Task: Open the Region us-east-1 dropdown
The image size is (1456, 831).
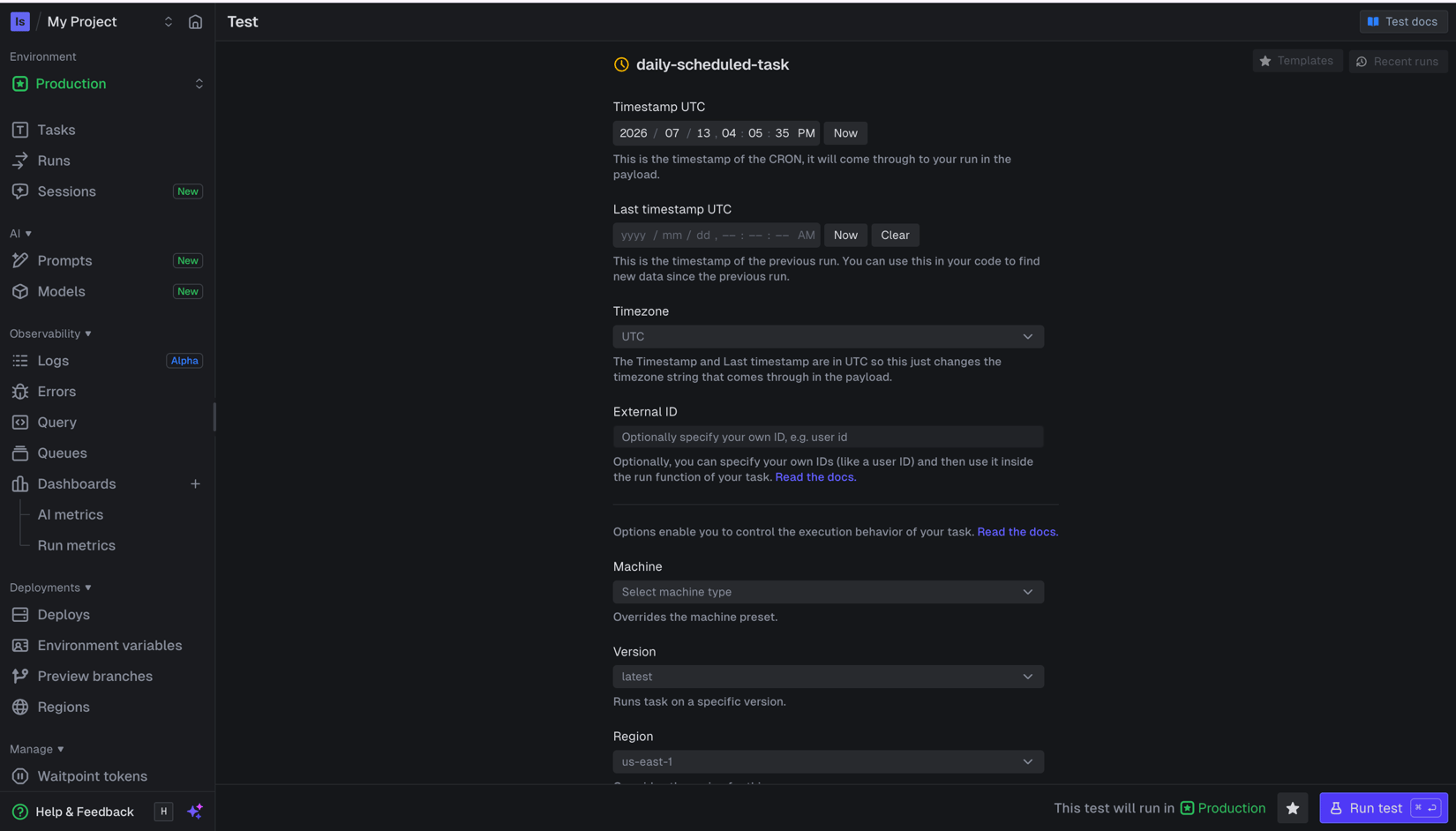Action: pyautogui.click(x=828, y=761)
